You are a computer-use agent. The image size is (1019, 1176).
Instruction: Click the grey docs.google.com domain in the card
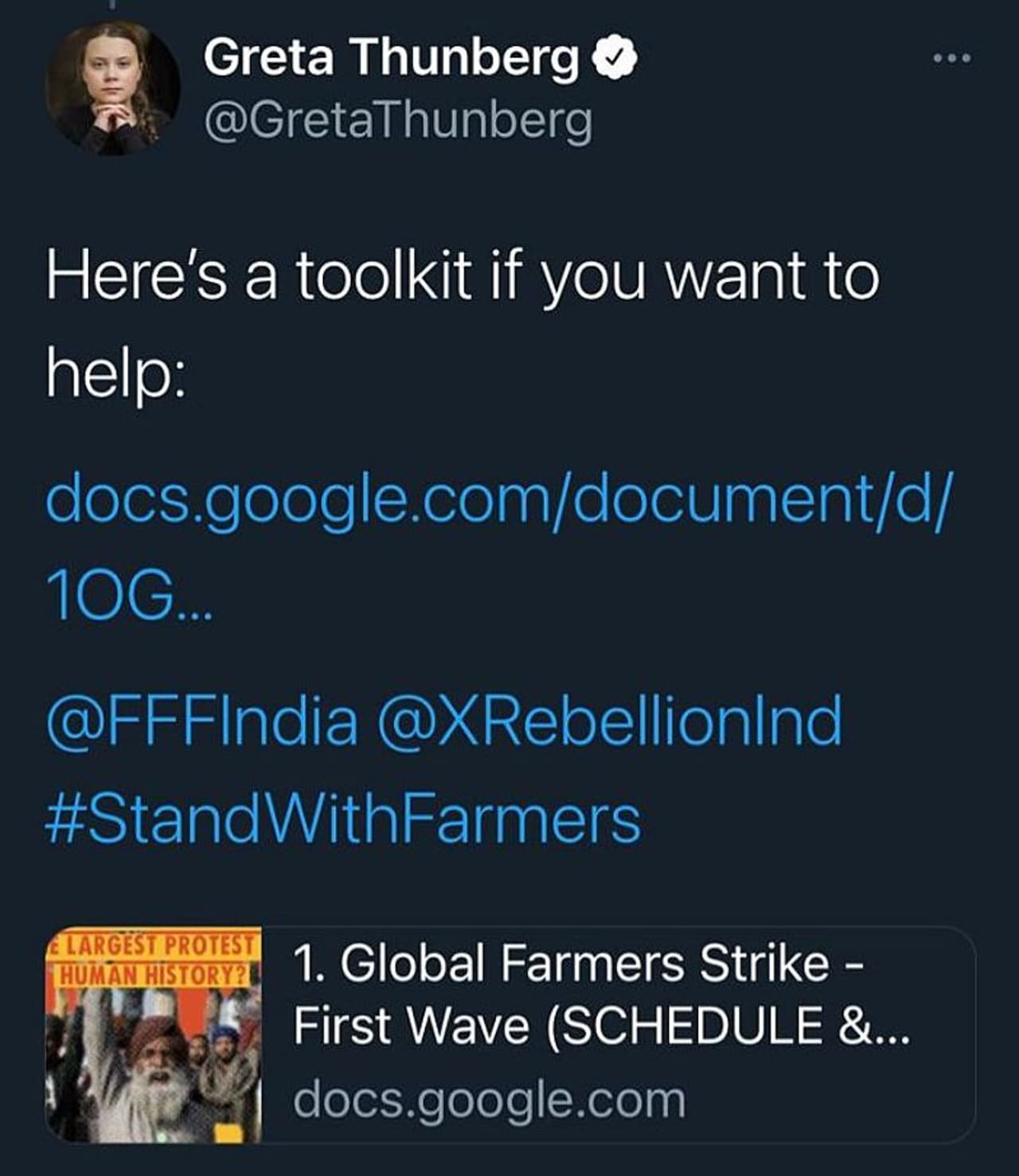click(x=489, y=1100)
